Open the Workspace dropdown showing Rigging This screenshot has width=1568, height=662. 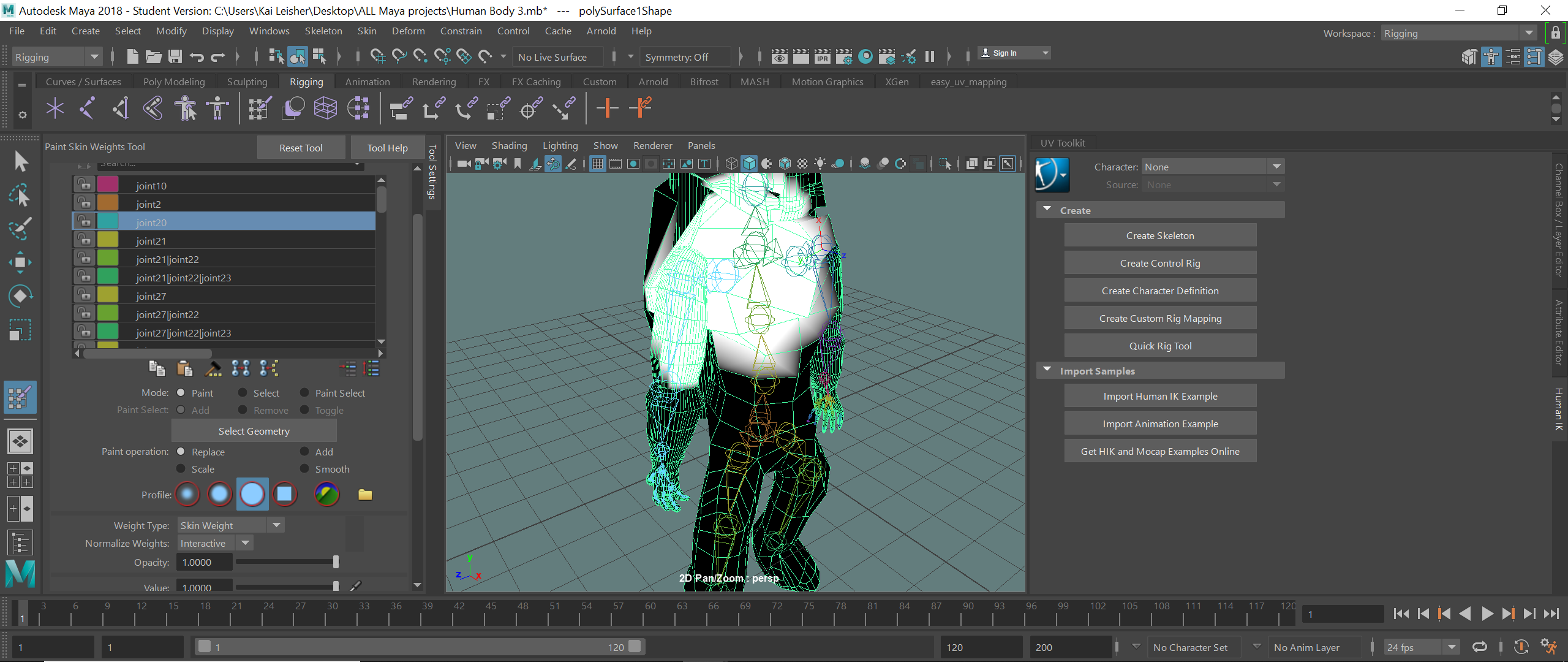click(1529, 32)
